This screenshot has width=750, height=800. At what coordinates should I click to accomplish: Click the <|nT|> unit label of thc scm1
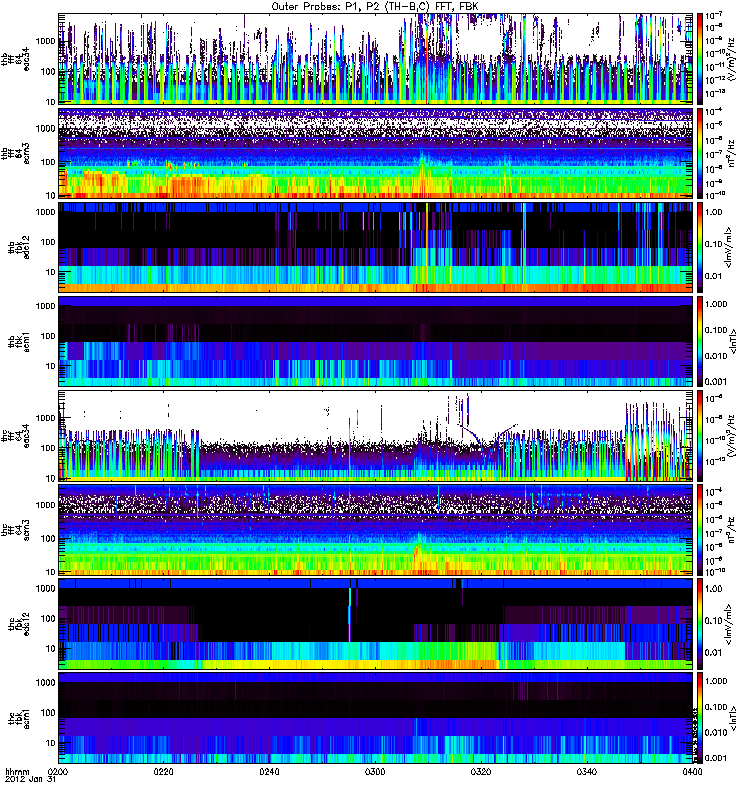(734, 718)
